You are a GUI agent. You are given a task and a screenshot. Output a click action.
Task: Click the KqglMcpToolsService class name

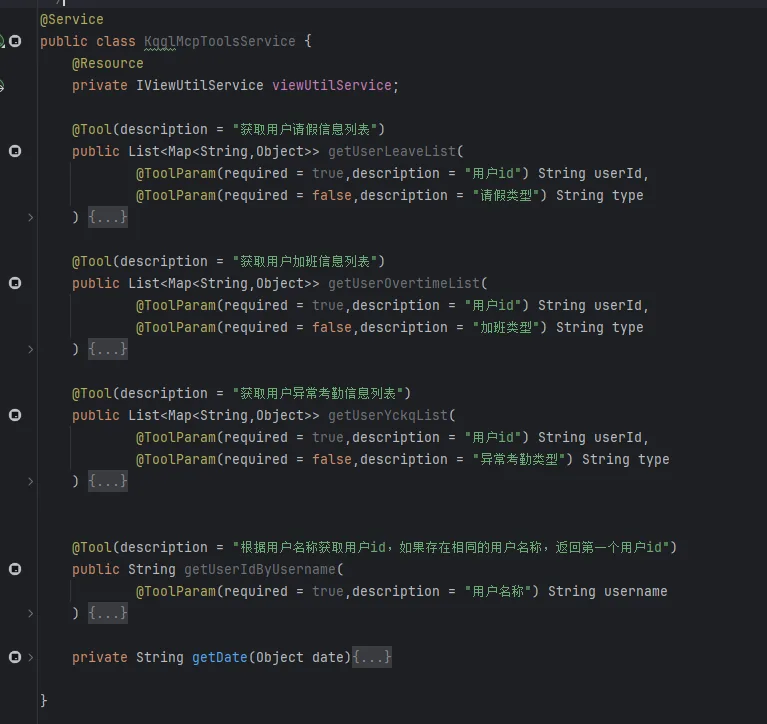click(x=220, y=42)
